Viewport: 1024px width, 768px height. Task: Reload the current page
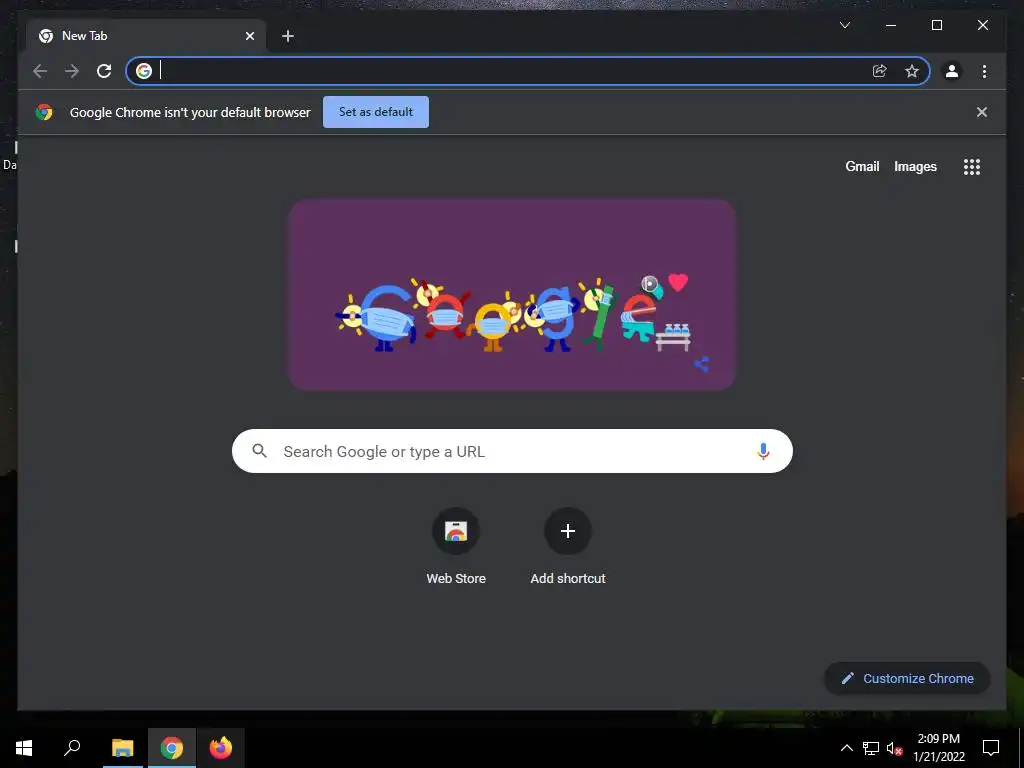tap(104, 71)
